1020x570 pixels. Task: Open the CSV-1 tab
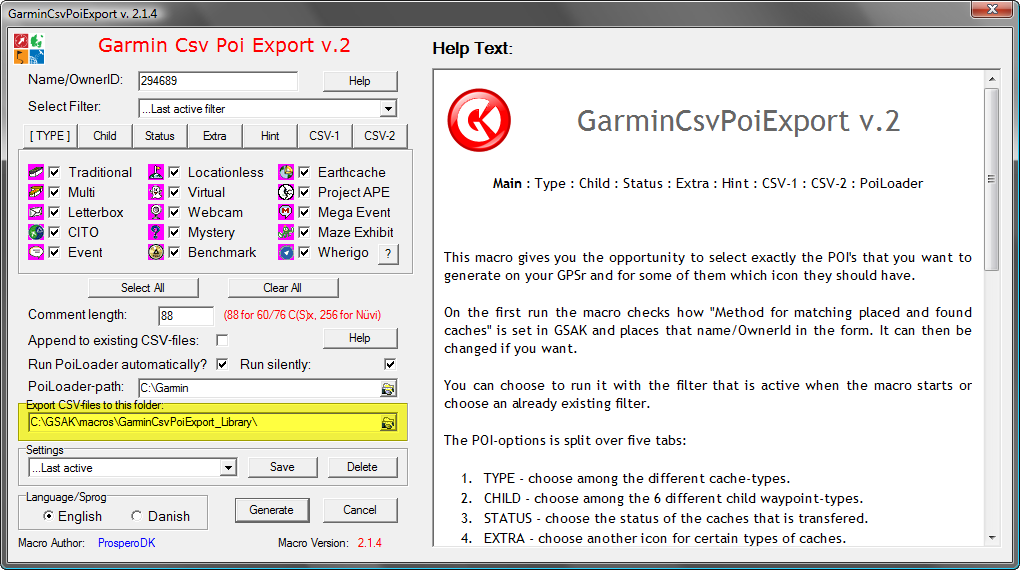324,136
